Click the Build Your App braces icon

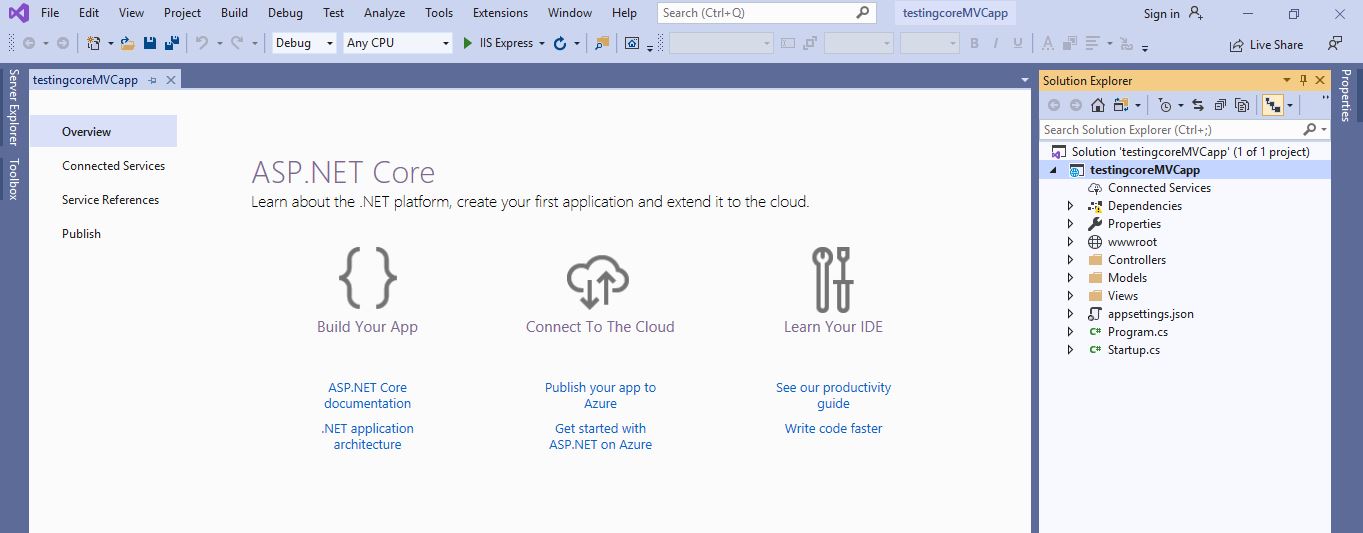[x=367, y=277]
